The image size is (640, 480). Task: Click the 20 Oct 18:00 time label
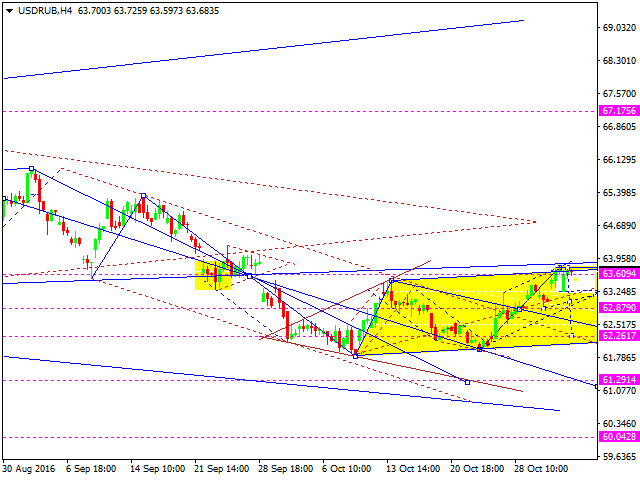pos(477,469)
